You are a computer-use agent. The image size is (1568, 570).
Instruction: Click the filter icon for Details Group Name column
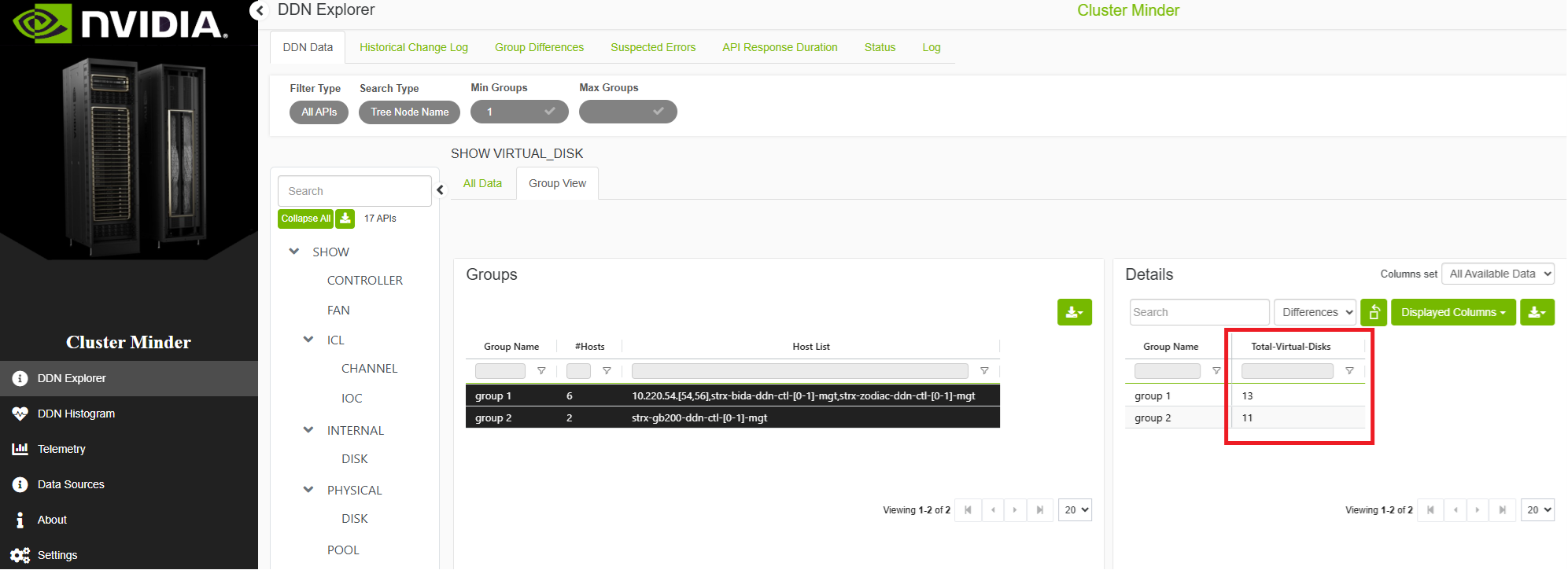(1216, 371)
